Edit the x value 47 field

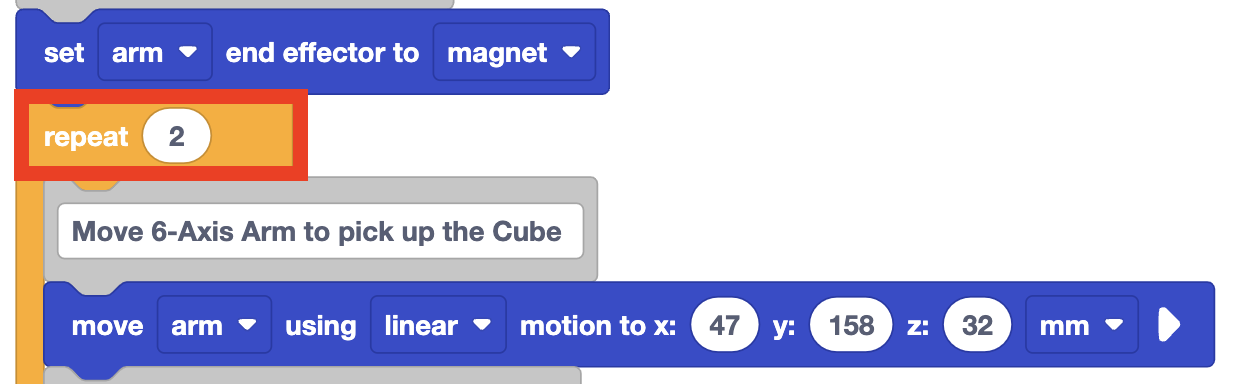click(x=725, y=326)
